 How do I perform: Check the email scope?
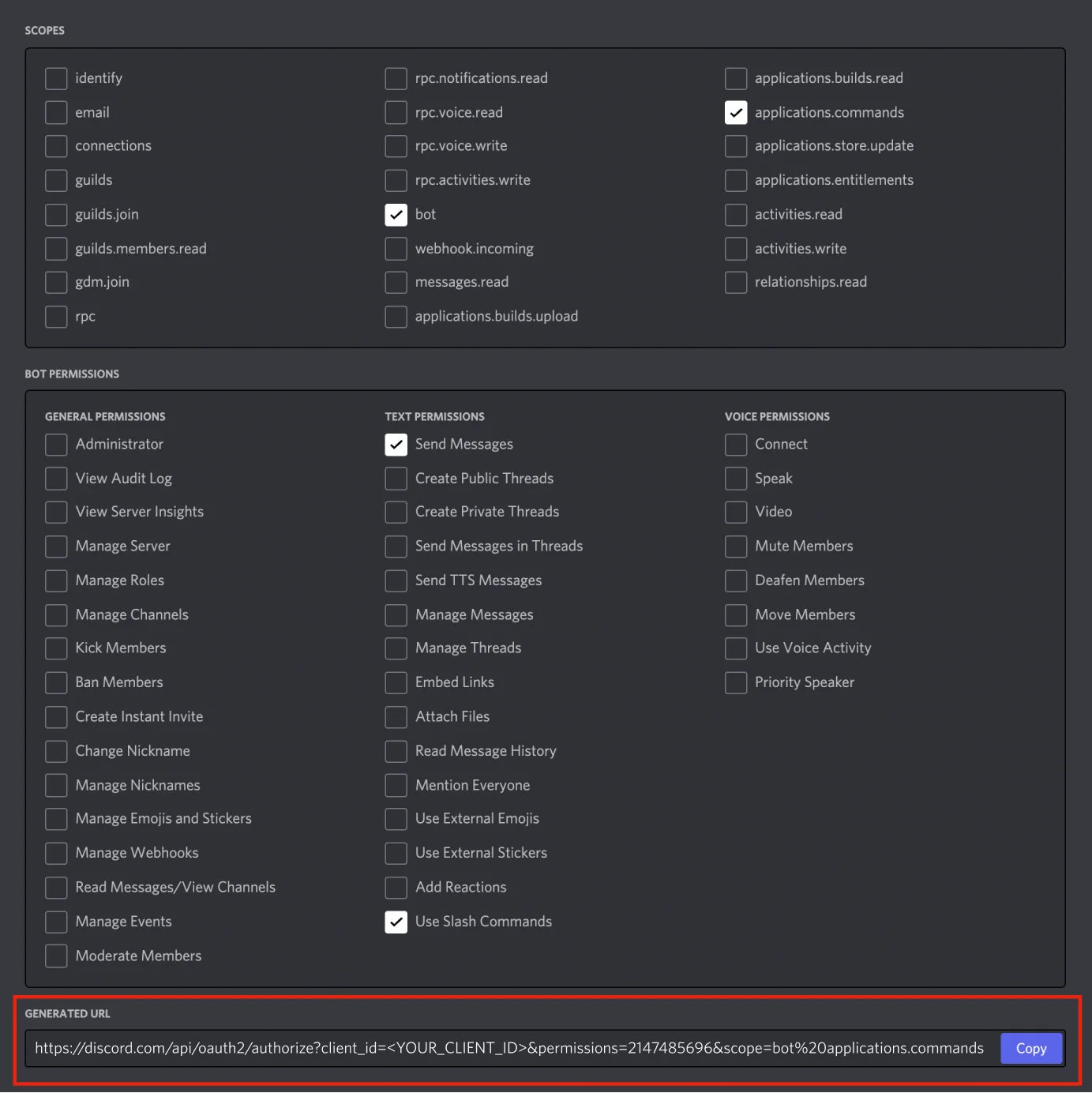coord(56,112)
